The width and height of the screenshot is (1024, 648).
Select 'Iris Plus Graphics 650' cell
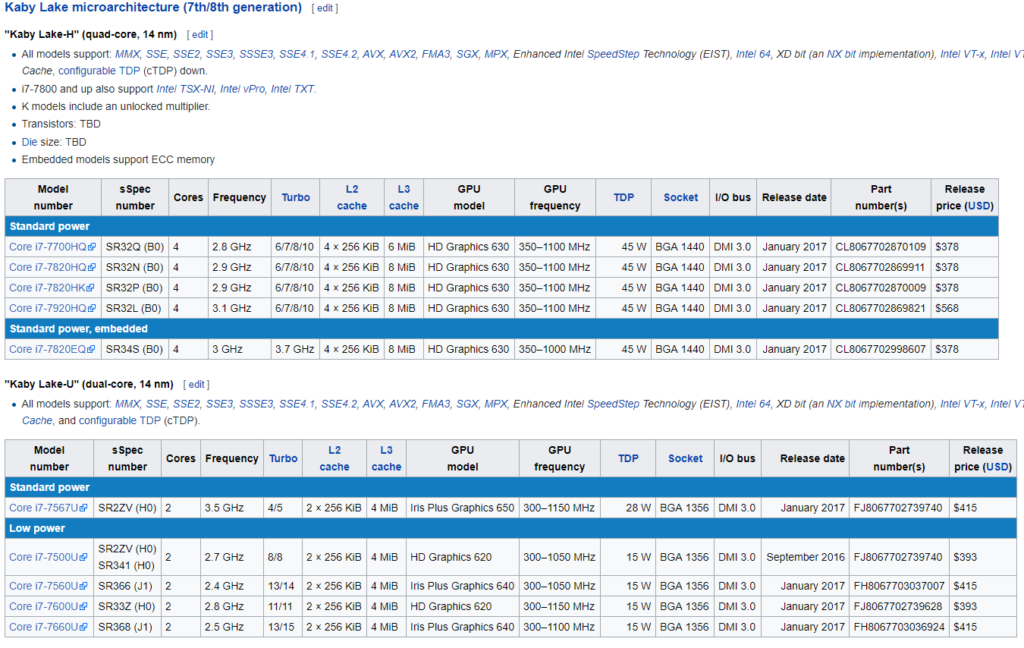462,508
